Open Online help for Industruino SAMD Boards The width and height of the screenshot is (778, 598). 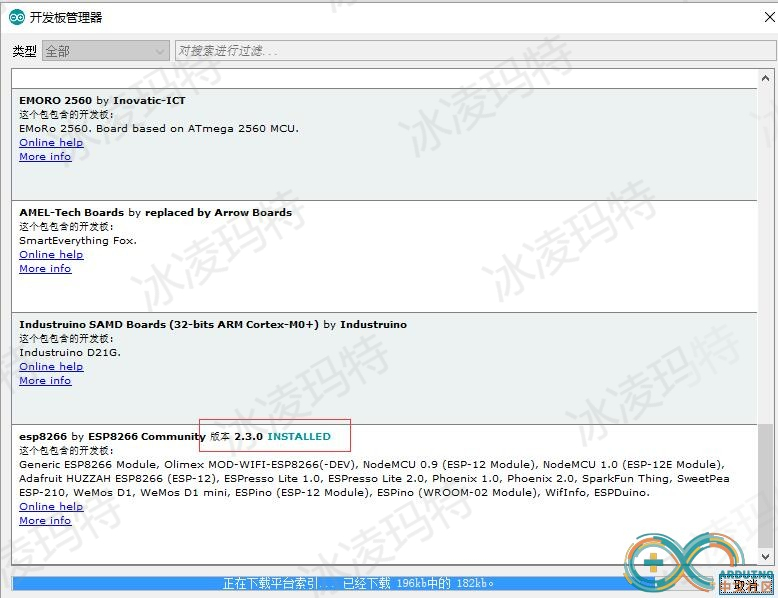[51, 366]
